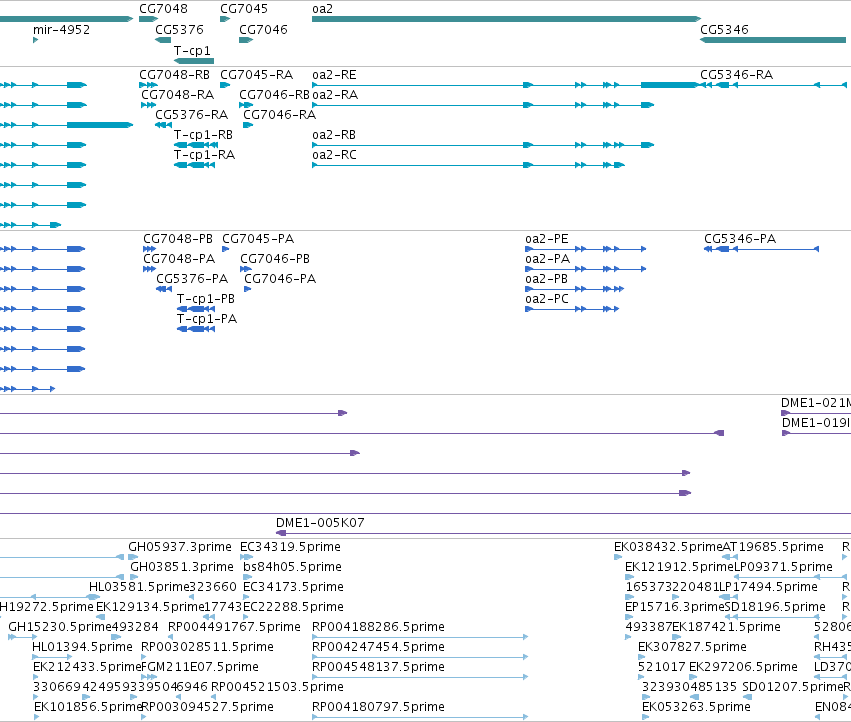Click the GH05937.3prime EST label
The height and width of the screenshot is (722, 851).
pyautogui.click(x=180, y=547)
